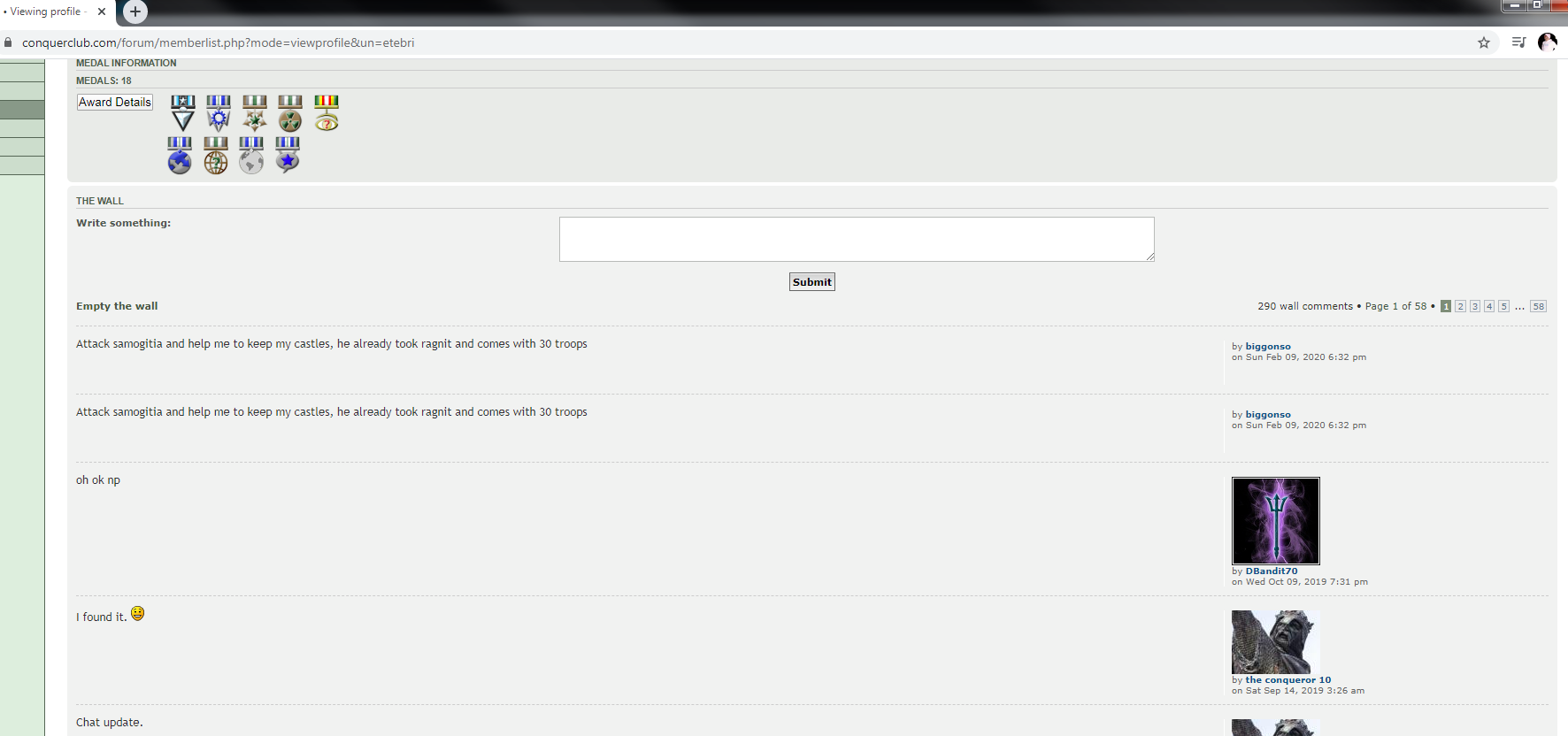
Task: Go to wall comments page 2
Action: click(x=1460, y=307)
